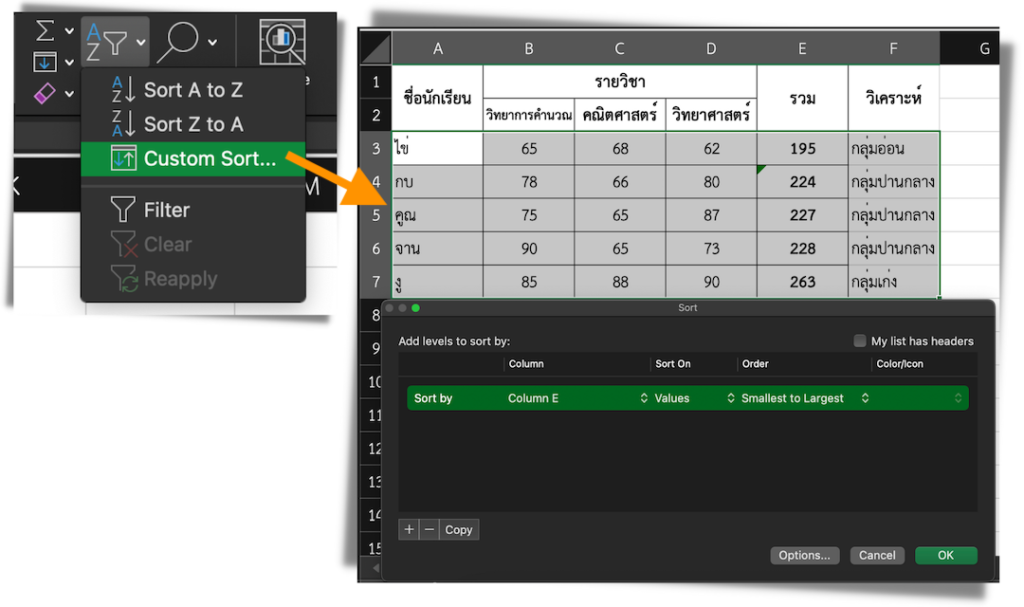Open the Sort On Values dropdown
The width and height of the screenshot is (1024, 607).
click(x=694, y=398)
